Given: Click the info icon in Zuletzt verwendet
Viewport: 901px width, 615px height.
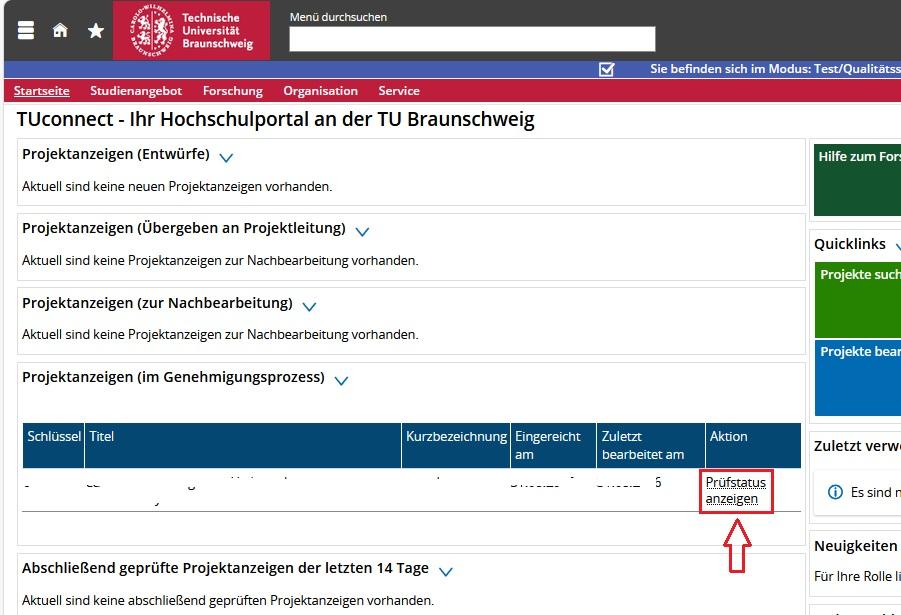Looking at the screenshot, I should 835,492.
